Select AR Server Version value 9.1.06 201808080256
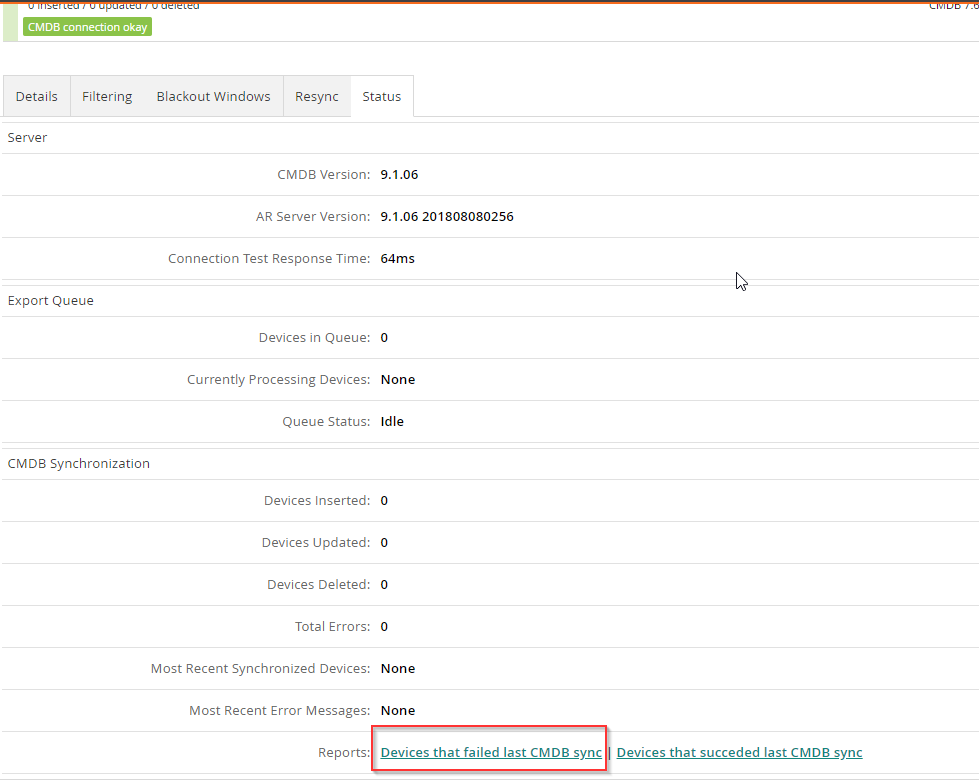This screenshot has height=784, width=979. point(447,217)
